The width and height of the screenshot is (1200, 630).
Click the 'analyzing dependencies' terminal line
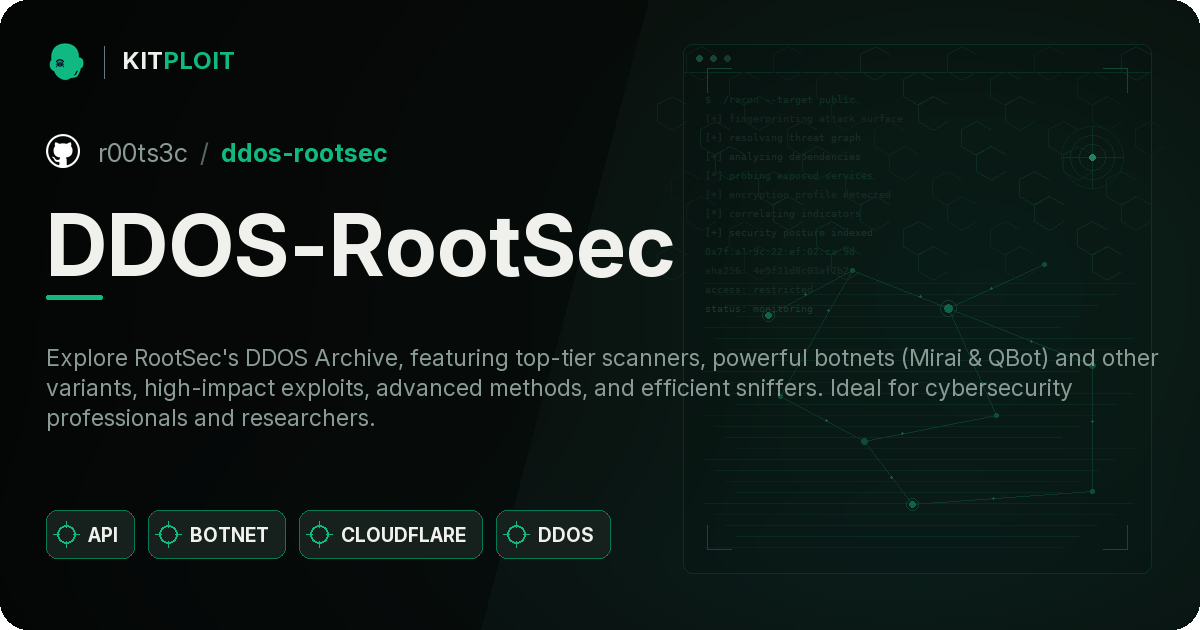coord(782,157)
